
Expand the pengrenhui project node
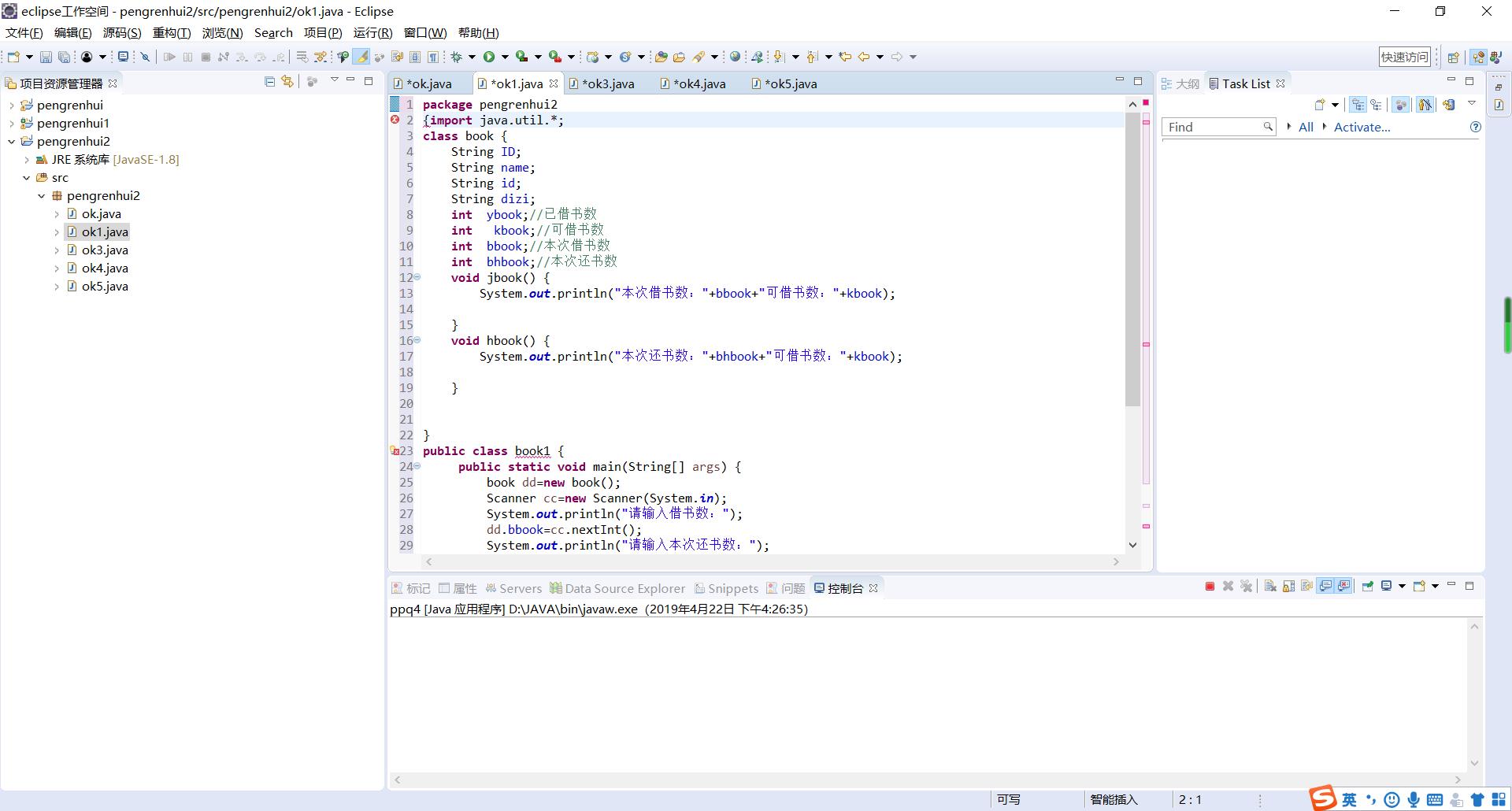[12, 105]
